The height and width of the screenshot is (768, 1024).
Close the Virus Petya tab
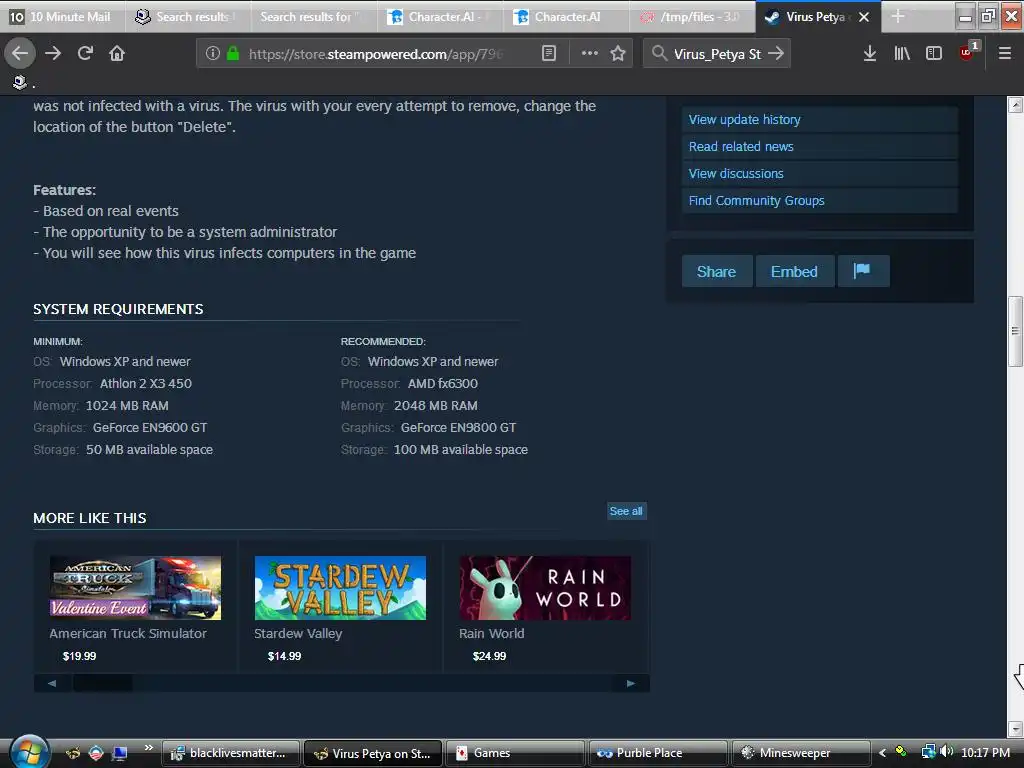864,17
